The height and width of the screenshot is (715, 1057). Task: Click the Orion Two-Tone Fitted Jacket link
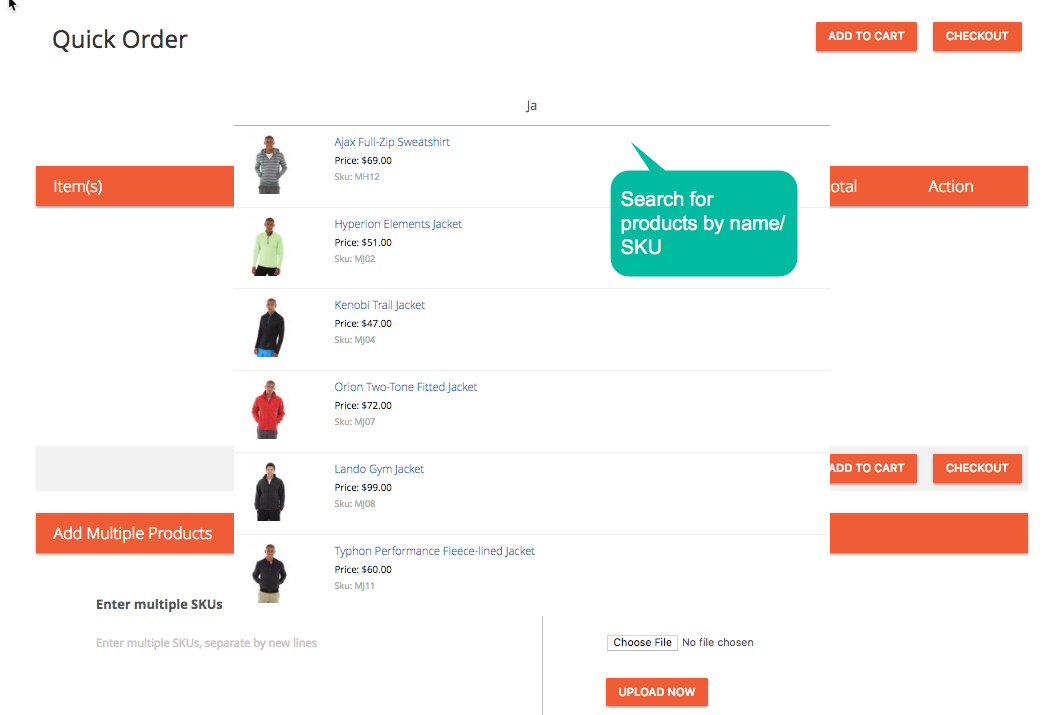pyautogui.click(x=405, y=387)
